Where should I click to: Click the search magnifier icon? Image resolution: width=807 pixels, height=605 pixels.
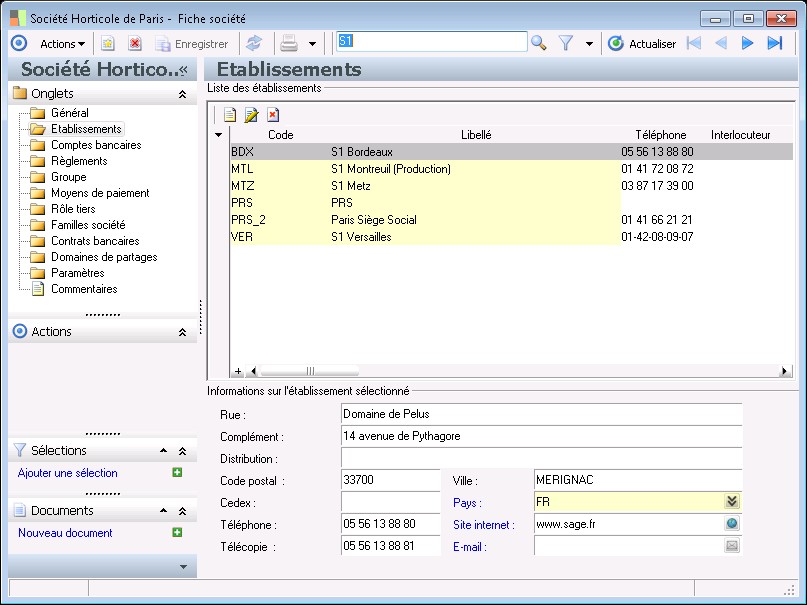tap(538, 43)
